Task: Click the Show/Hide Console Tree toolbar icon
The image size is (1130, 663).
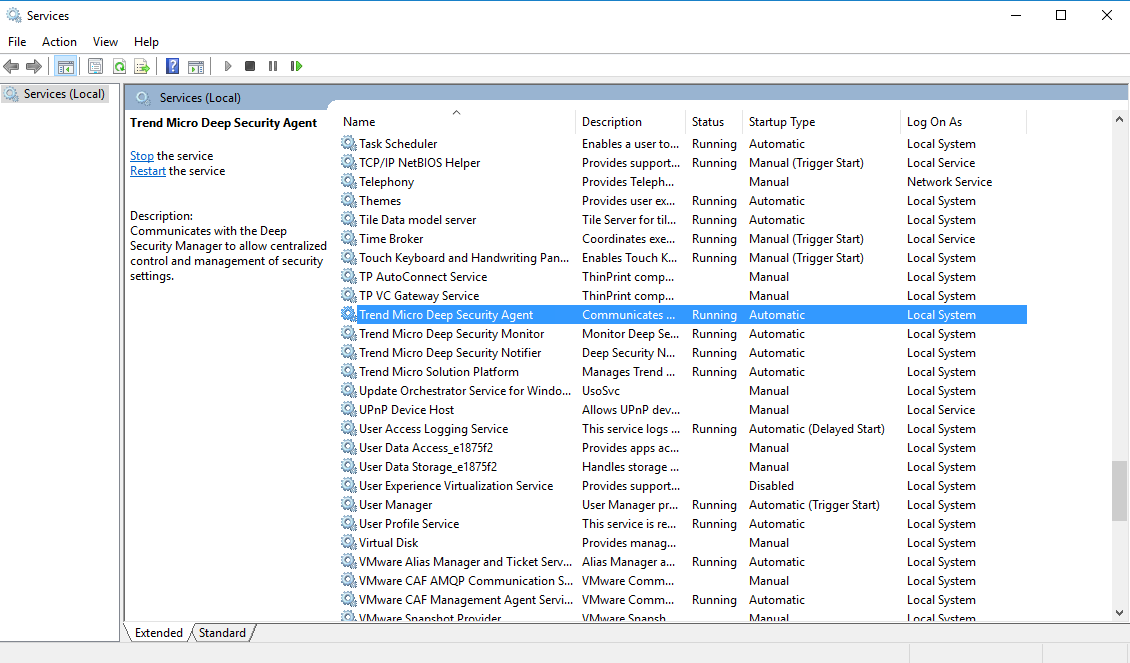Action: [x=65, y=67]
